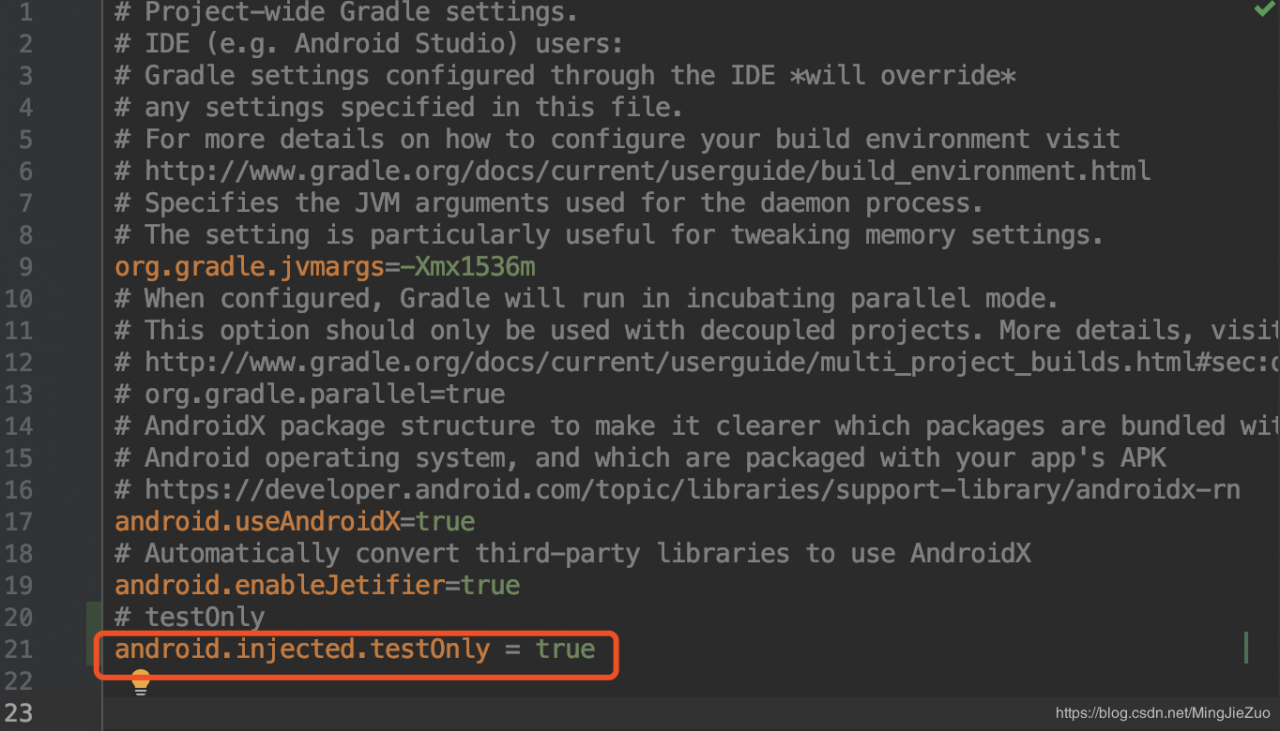Click the '# Project-wide Gradle settings.' comment

pyautogui.click(x=347, y=12)
